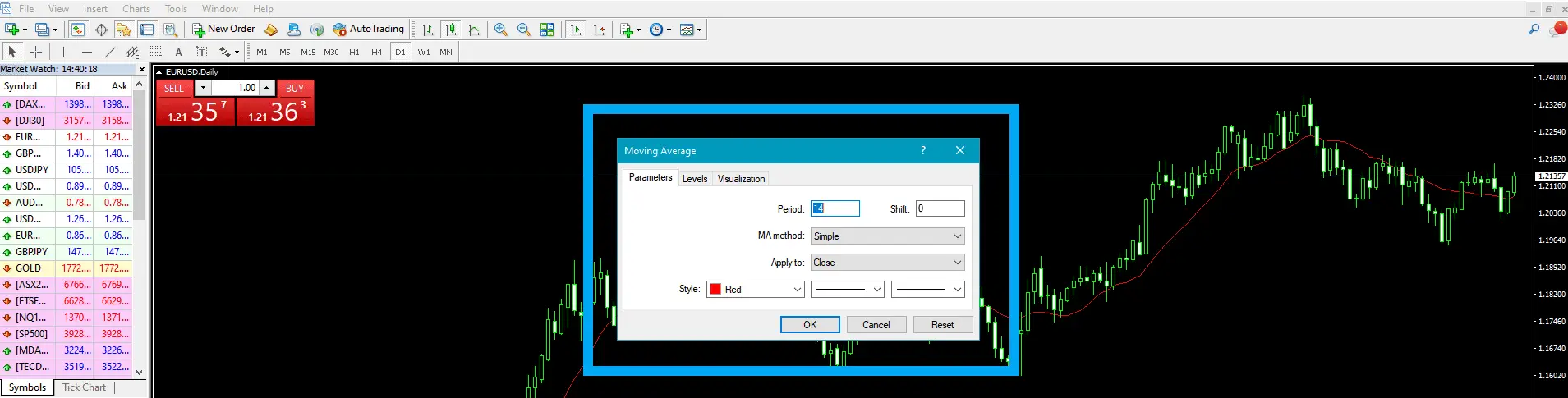Toggle the Market Watch window icon
Image resolution: width=1568 pixels, height=398 pixels.
[x=77, y=30]
